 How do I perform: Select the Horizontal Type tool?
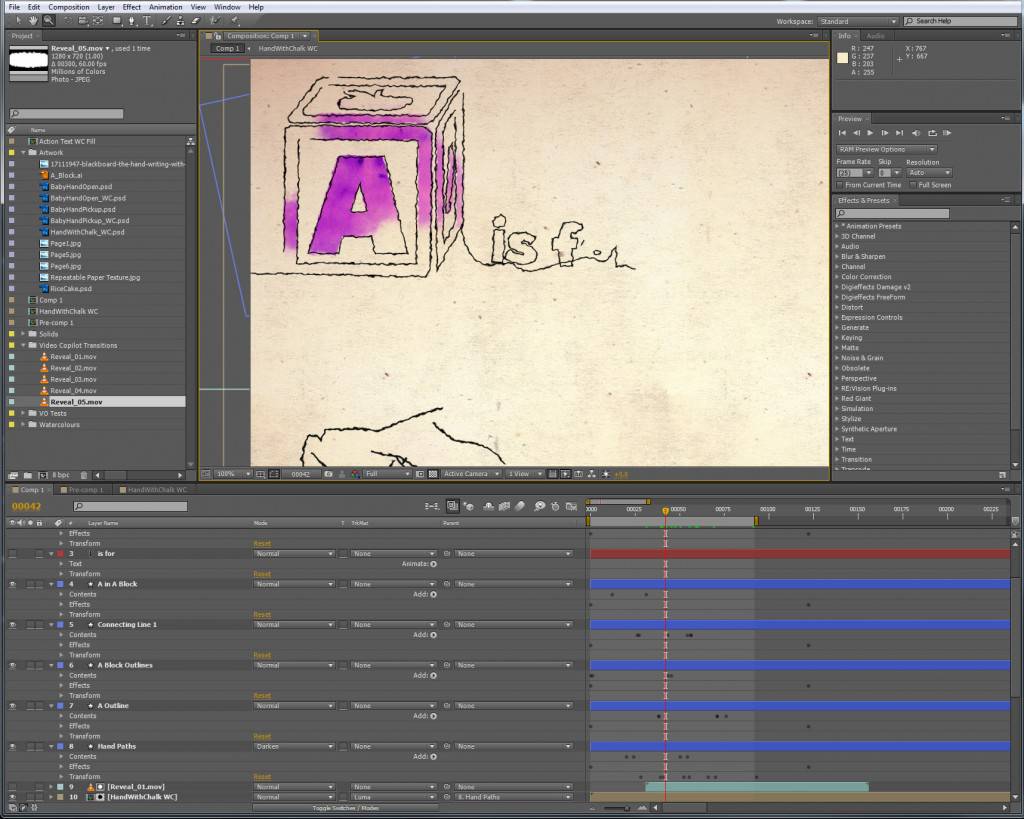(x=146, y=20)
